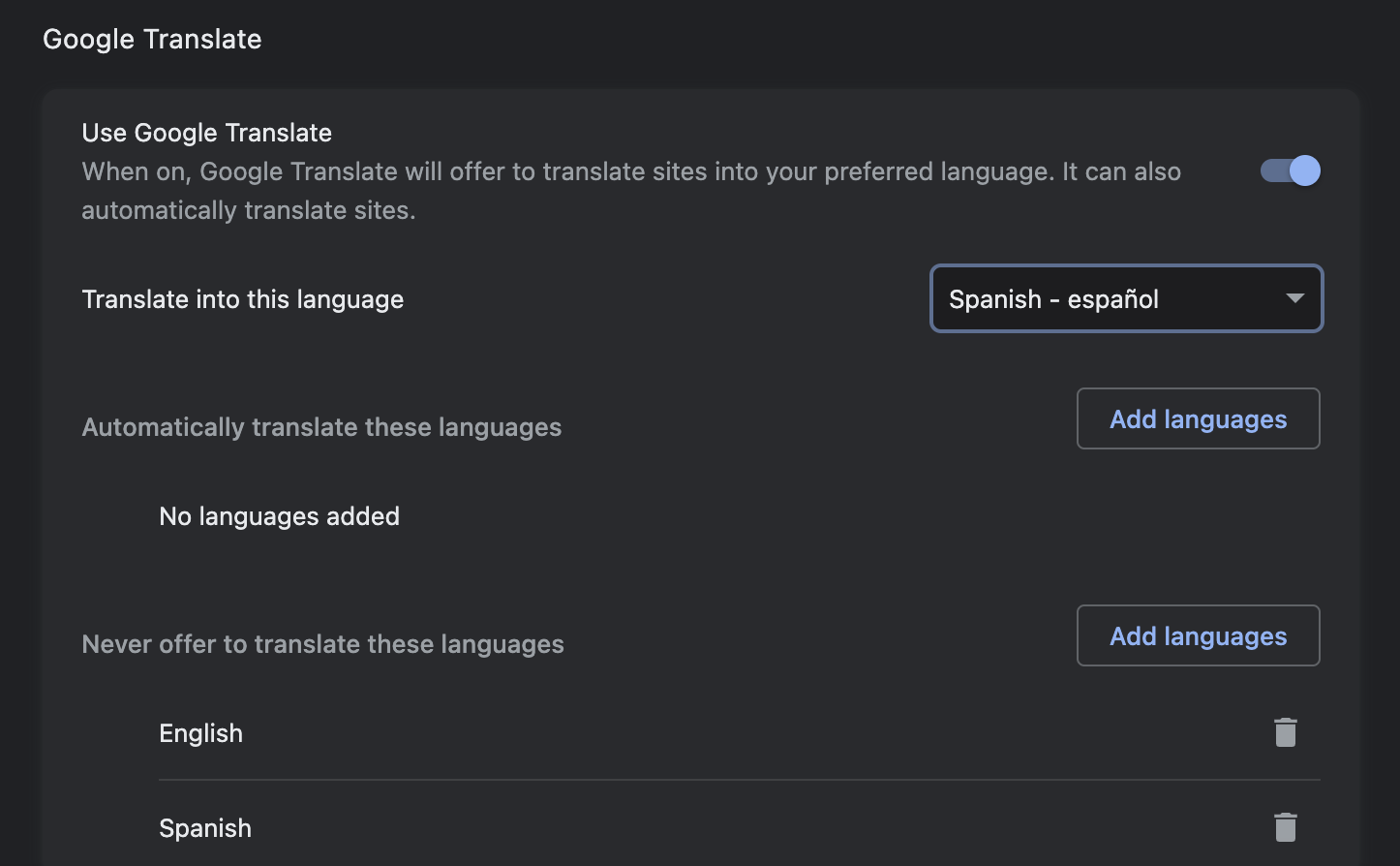Click the divider line between English and Spanish

(x=736, y=780)
